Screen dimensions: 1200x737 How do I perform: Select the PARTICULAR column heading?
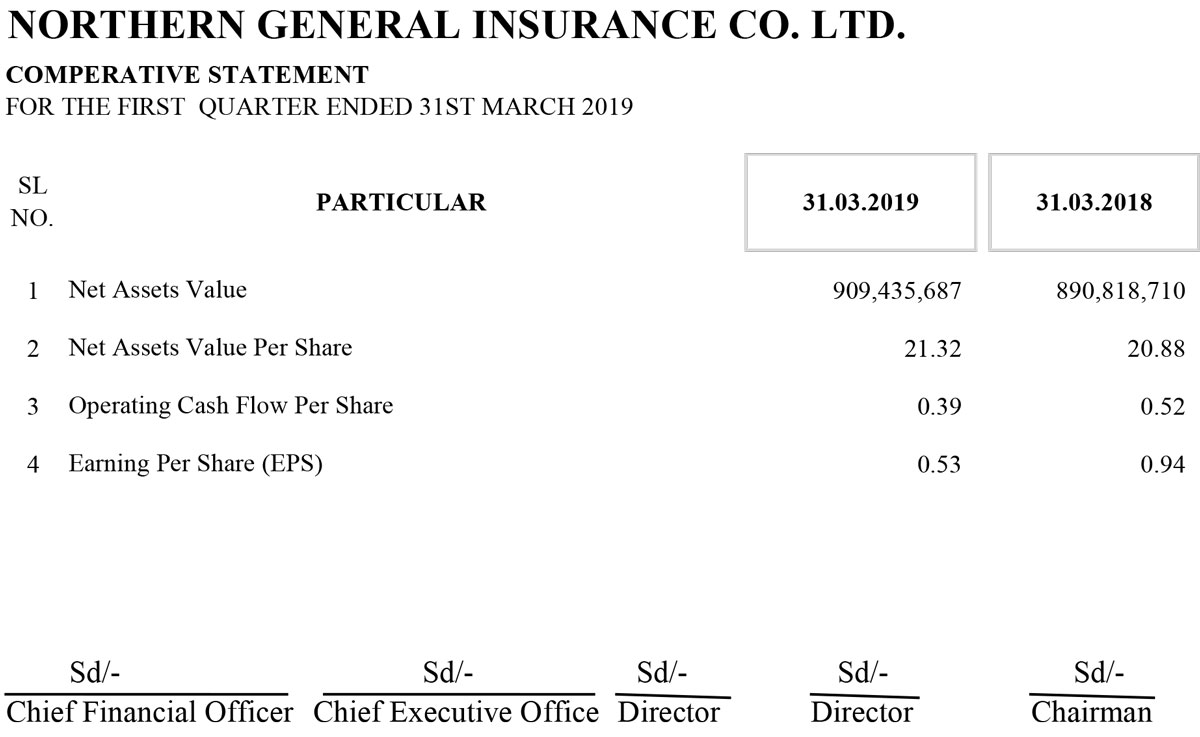click(x=401, y=202)
